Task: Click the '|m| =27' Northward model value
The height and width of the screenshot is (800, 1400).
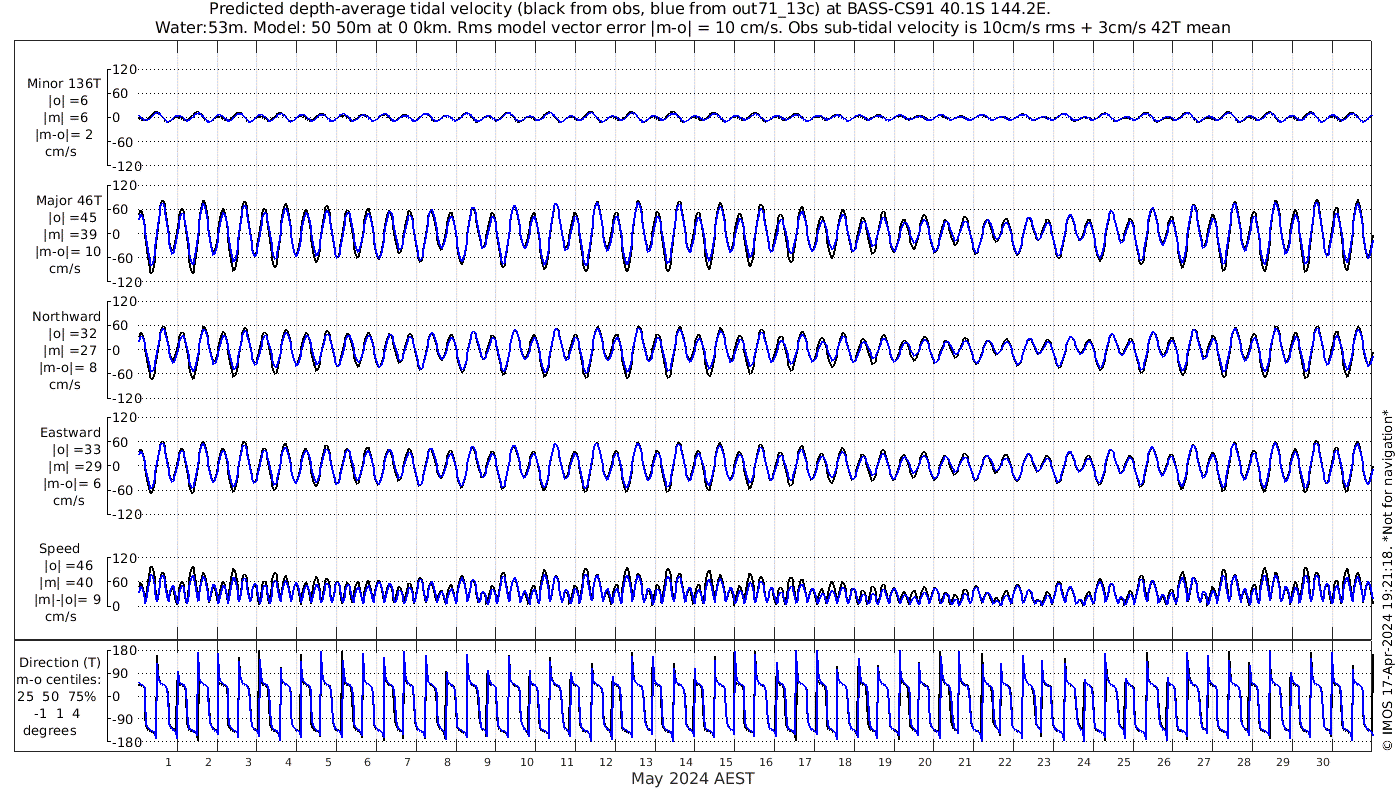Action: coord(73,351)
